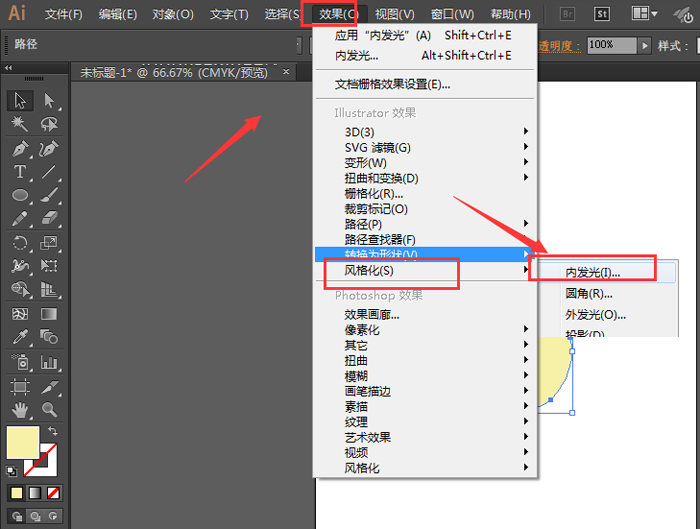Open the 对象(O) menu
The image size is (700, 529).
(x=173, y=14)
